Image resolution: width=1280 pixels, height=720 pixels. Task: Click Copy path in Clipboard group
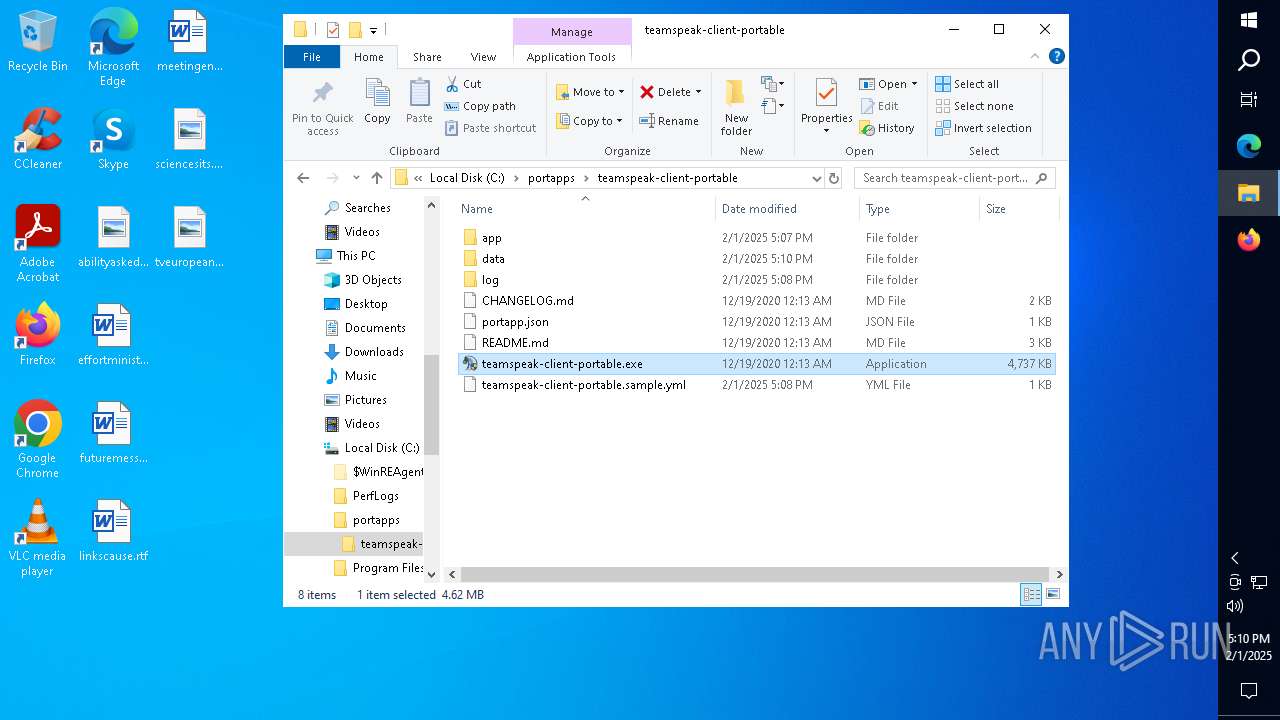point(480,106)
